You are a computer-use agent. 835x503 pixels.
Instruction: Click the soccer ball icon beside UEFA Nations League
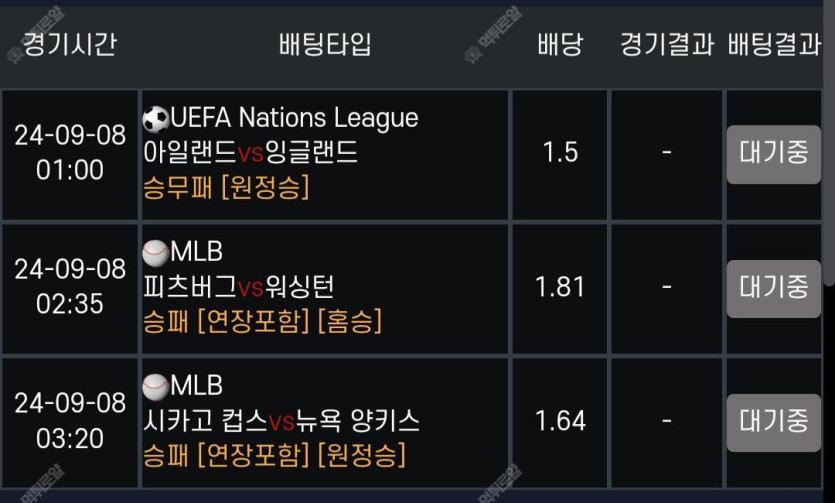pyautogui.click(x=155, y=120)
